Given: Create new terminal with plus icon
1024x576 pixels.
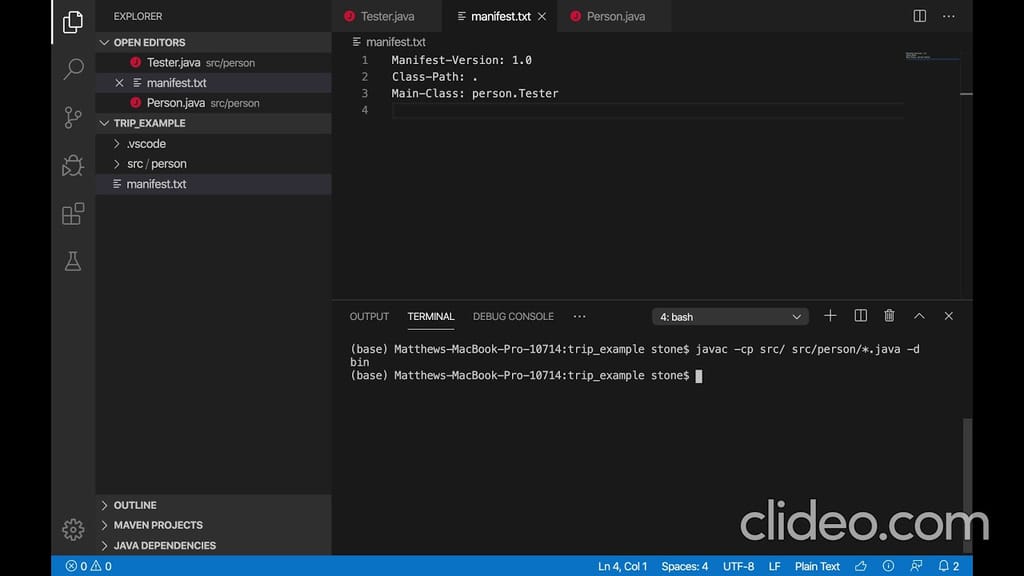Looking at the screenshot, I should pyautogui.click(x=830, y=316).
